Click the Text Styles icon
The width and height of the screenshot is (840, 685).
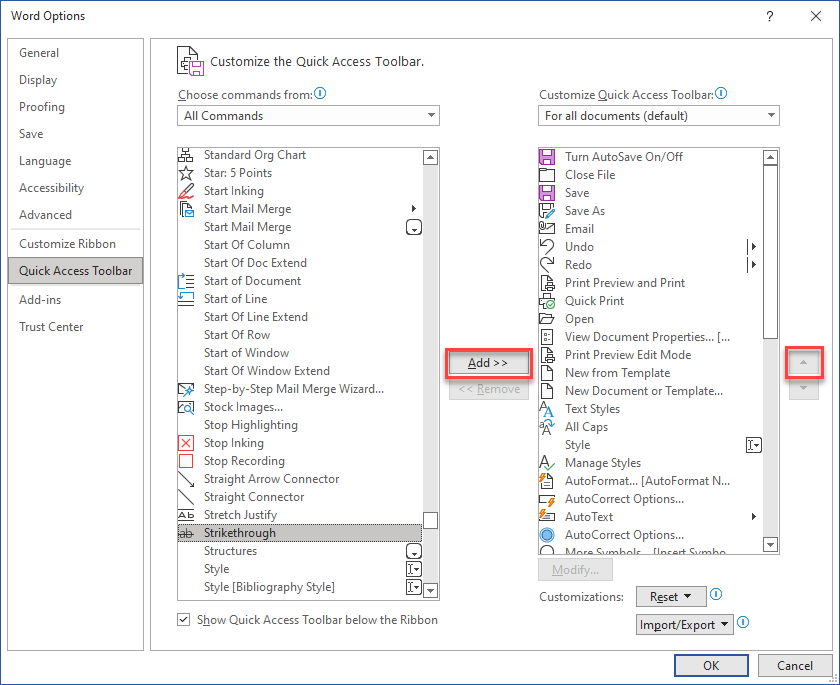pos(547,409)
